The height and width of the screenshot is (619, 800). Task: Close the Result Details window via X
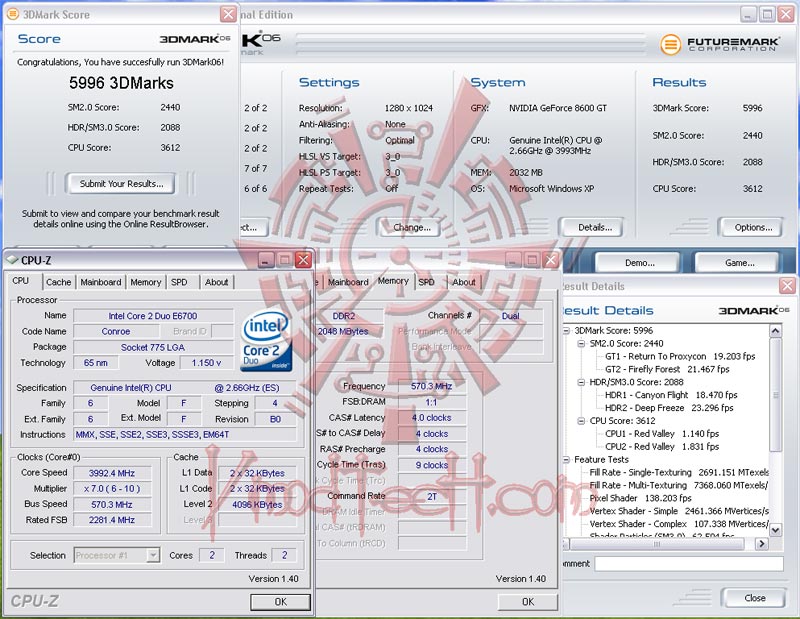point(787,286)
